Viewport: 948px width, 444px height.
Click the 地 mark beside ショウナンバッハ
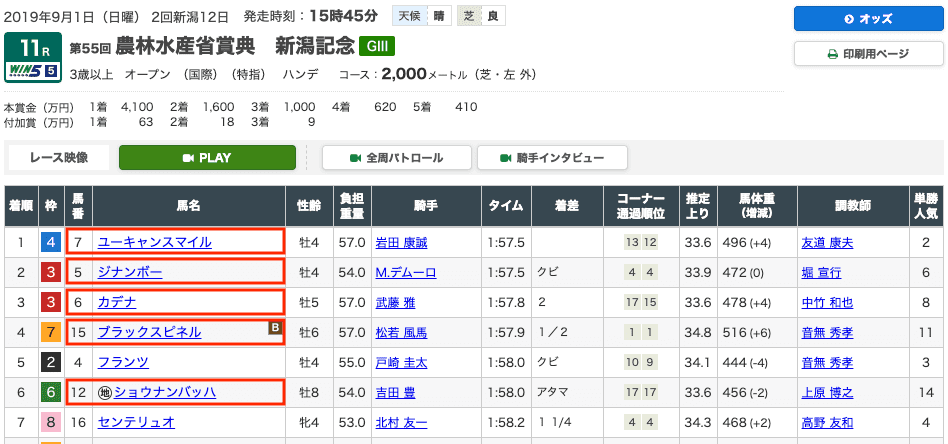click(x=105, y=393)
